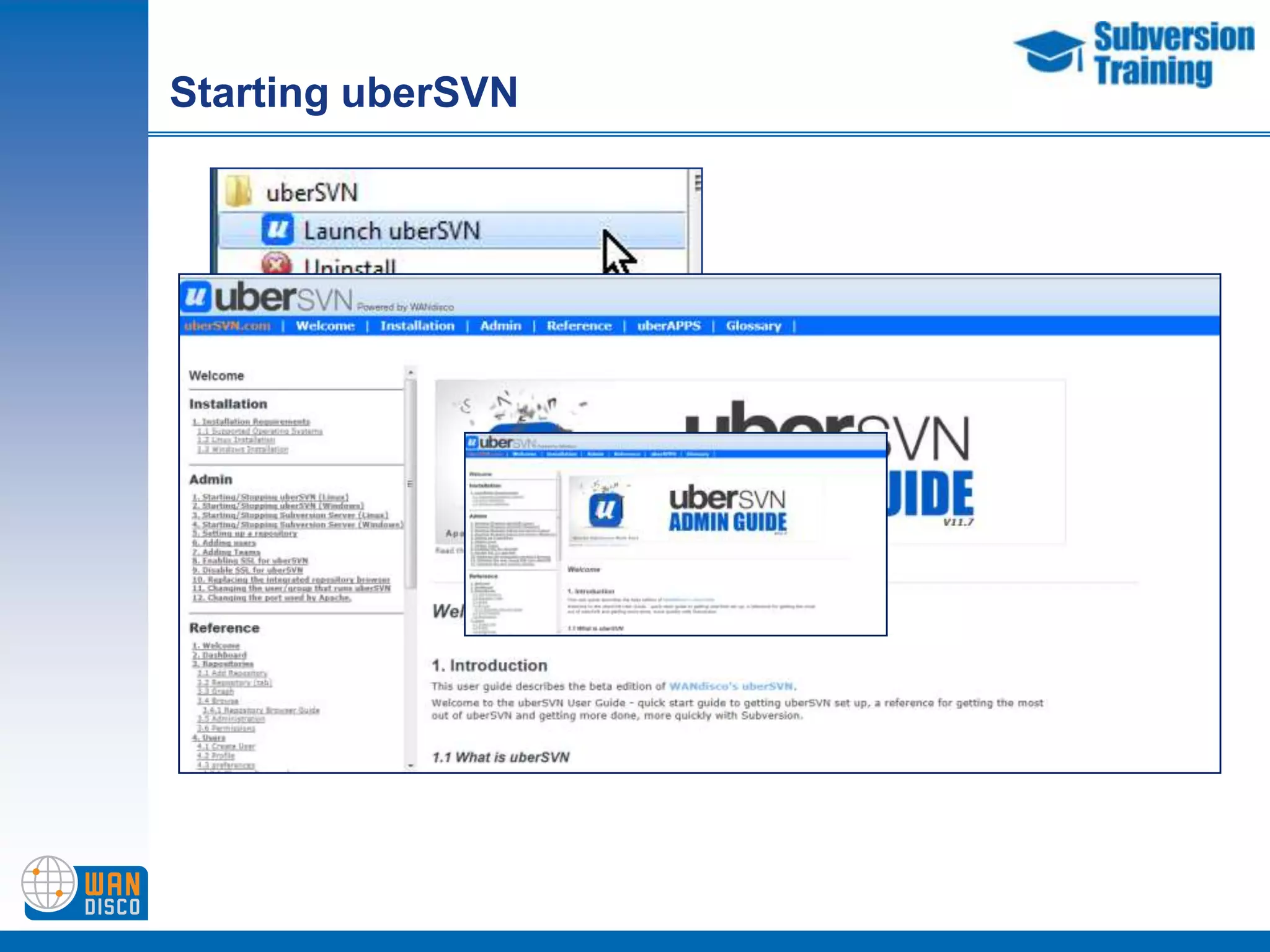Open 3.1 Add Repository link
This screenshot has height=952, width=1270.
(x=233, y=673)
